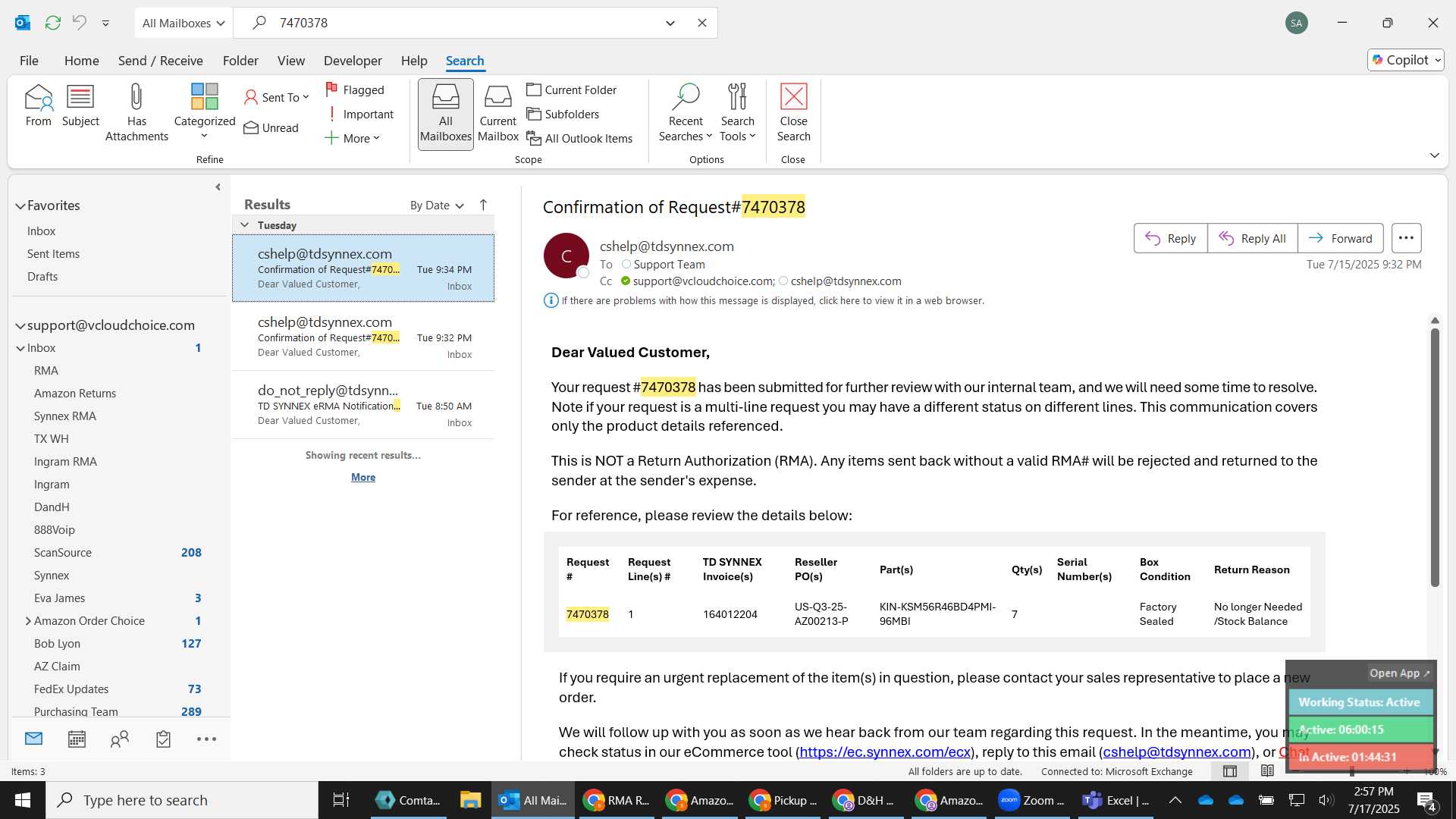Click Windows Start button

click(23, 800)
